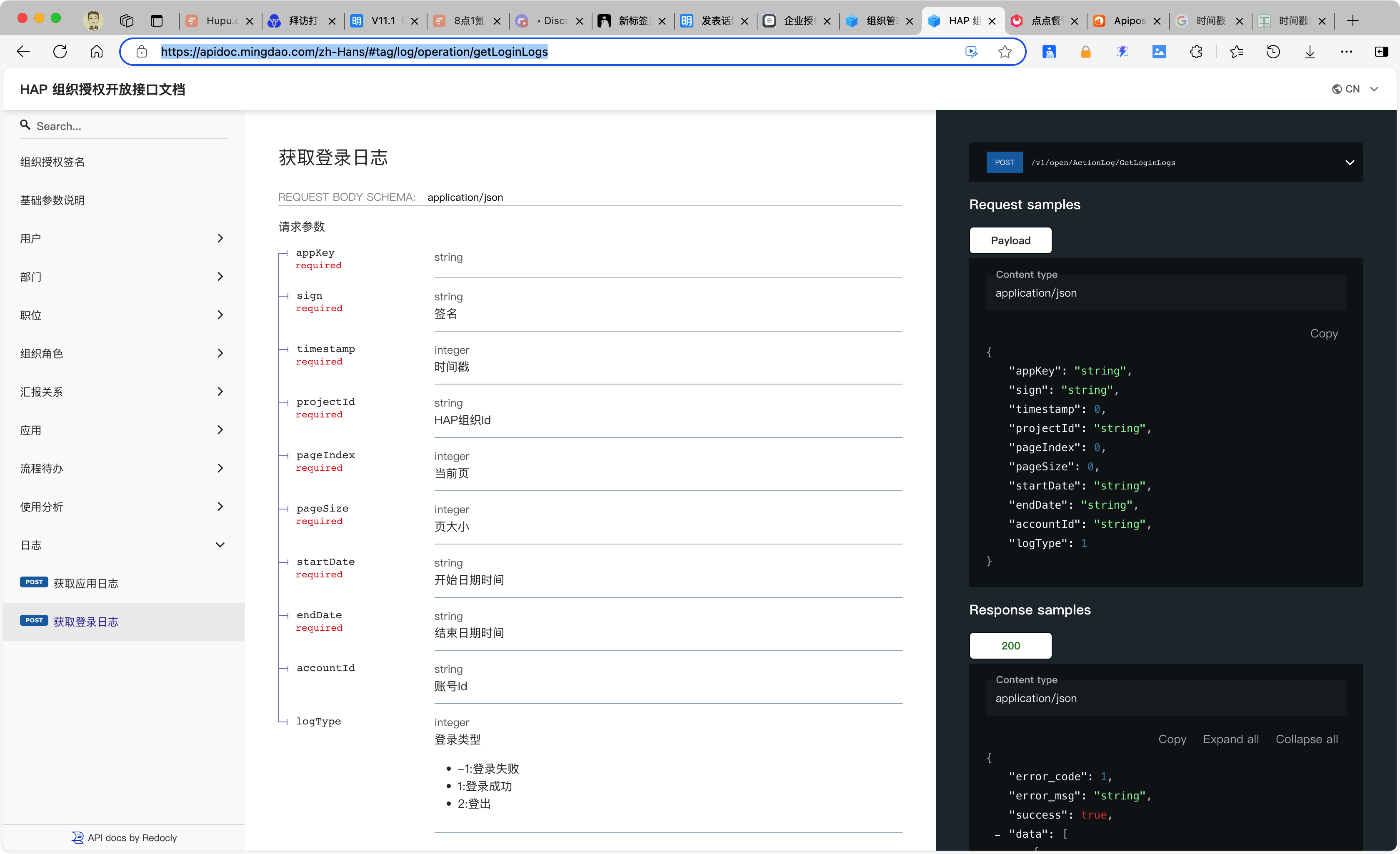Bookmark page with star icon
This screenshot has width=1400, height=854.
[1005, 52]
